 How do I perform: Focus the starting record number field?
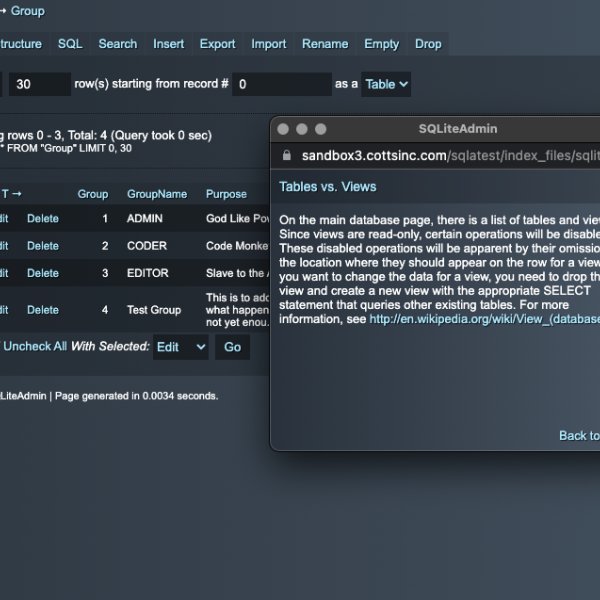point(281,84)
